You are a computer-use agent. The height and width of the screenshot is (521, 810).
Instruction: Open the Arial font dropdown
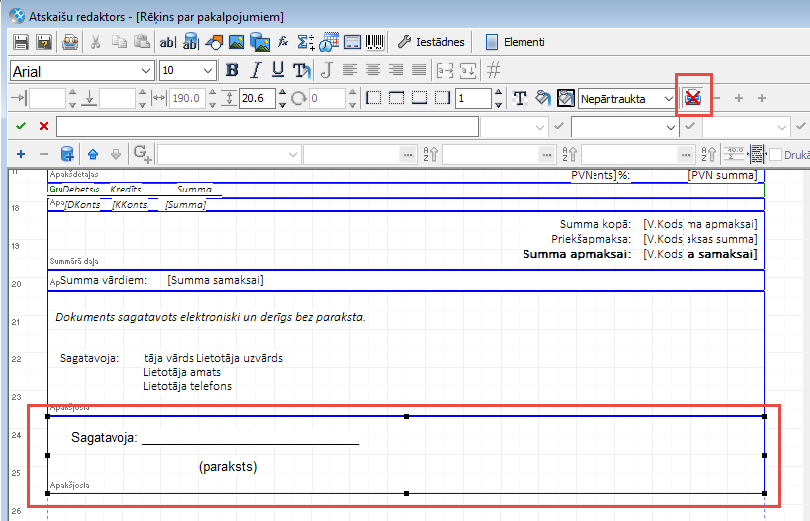[x=147, y=71]
